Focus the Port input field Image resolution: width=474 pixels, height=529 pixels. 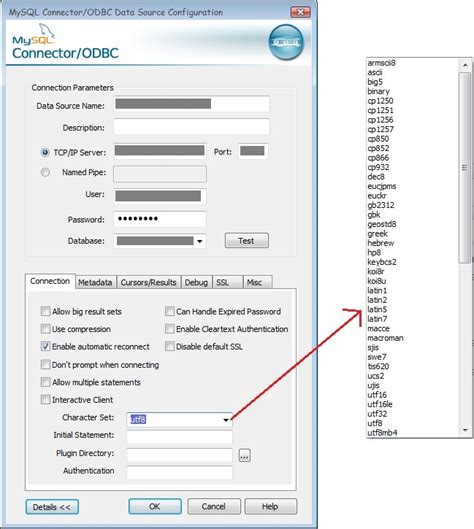coord(253,151)
